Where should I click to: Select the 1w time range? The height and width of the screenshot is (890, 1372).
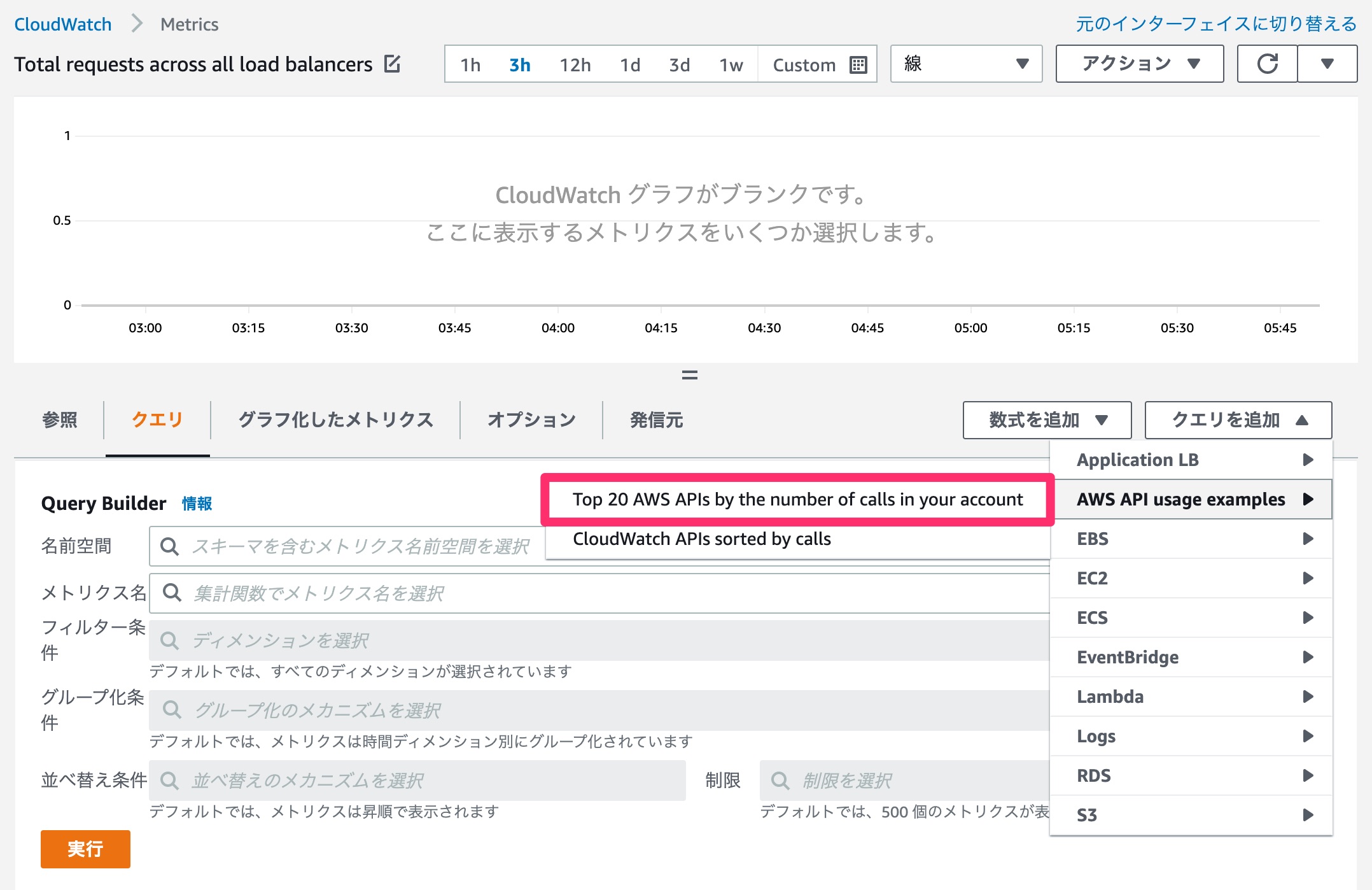point(731,65)
